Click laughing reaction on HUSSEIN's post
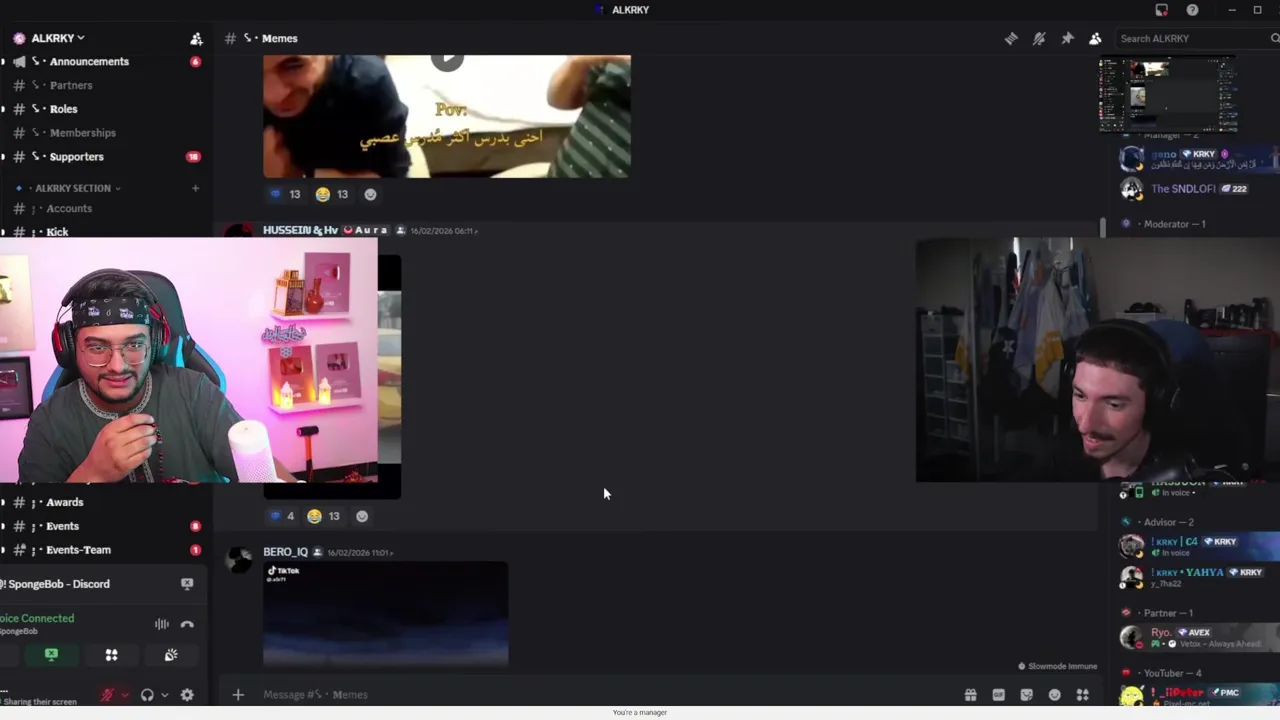Screen dimensions: 1280x720 click(x=324, y=516)
